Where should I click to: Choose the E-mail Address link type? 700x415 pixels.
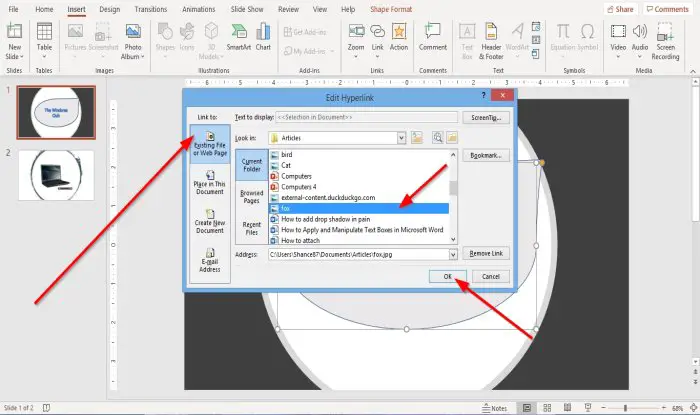coord(210,260)
